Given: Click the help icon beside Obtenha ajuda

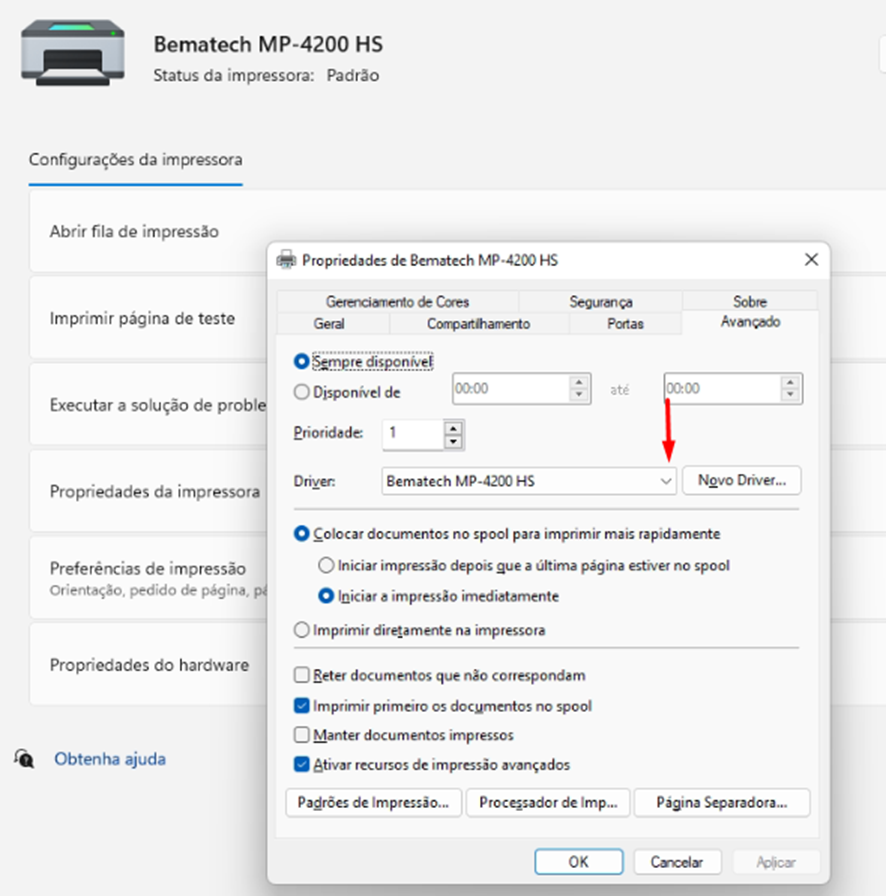Looking at the screenshot, I should pos(24,759).
